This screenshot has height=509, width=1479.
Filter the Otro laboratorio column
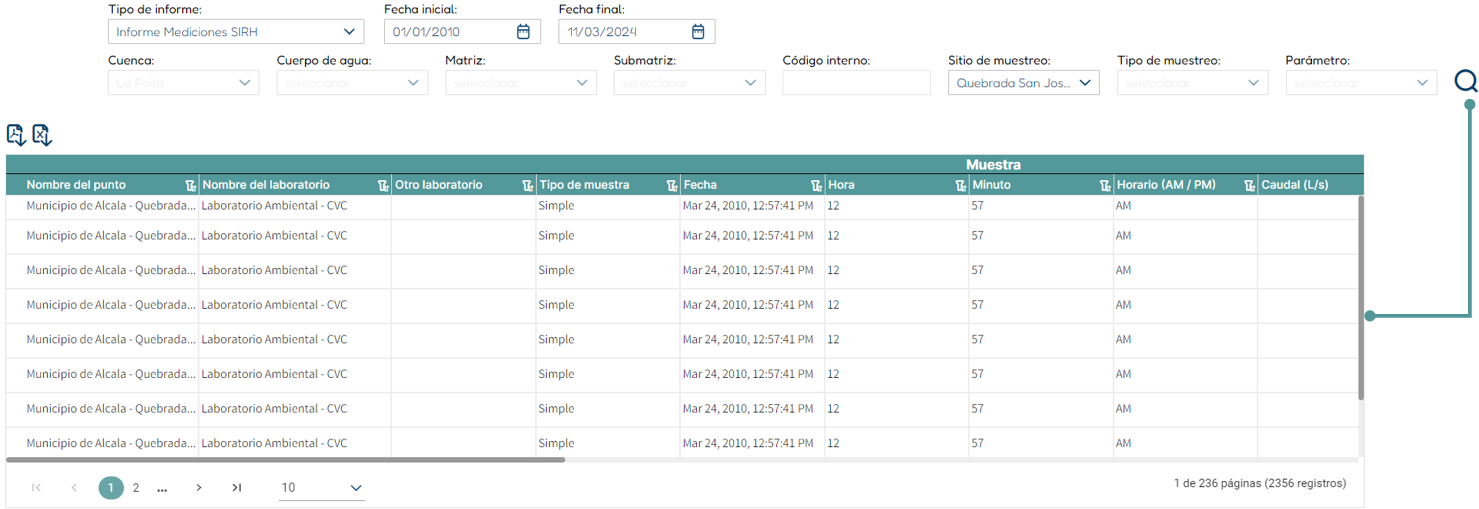coord(528,185)
